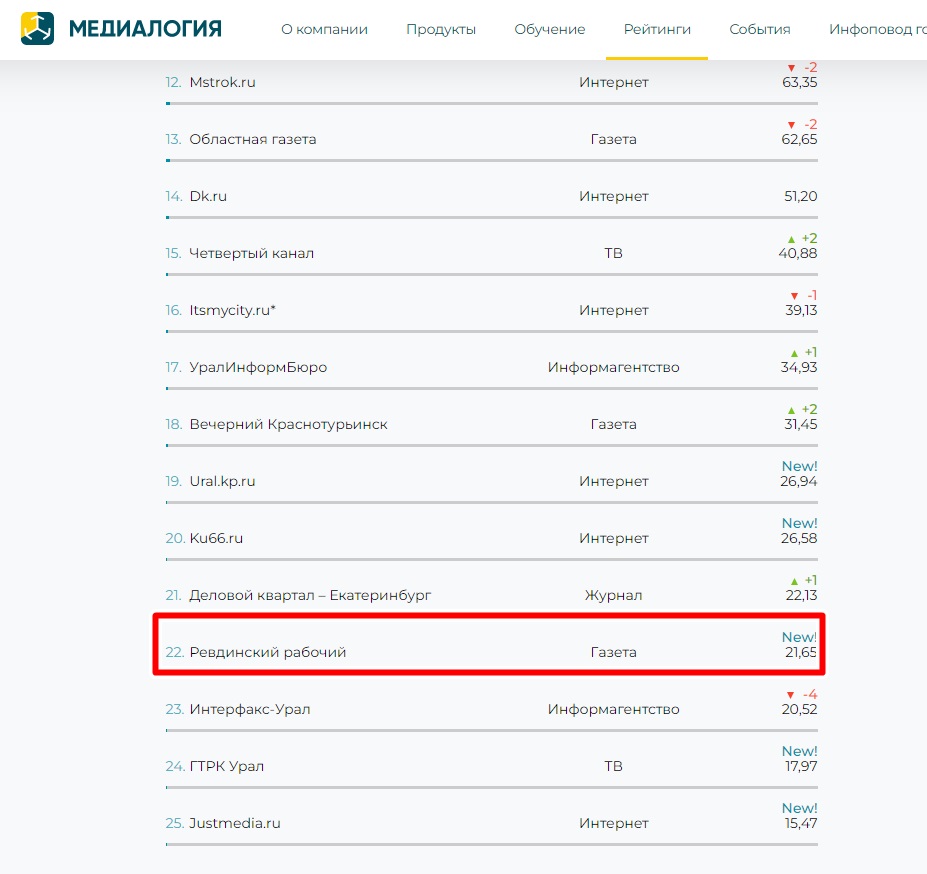Viewport: 927px width, 874px height.
Task: Click the progress bar under Justmedia.ru
Action: coord(491,845)
